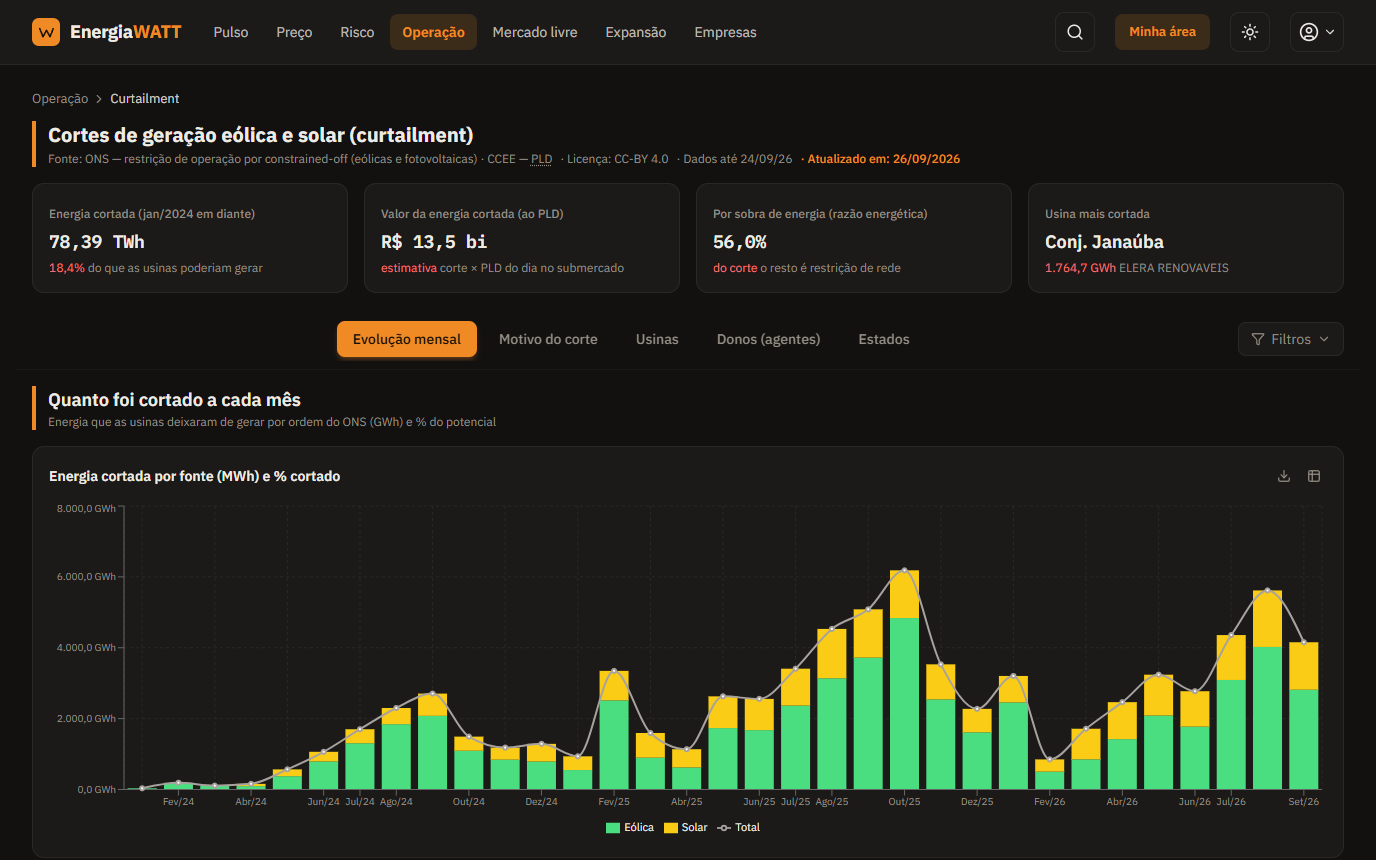Screen dimensions: 1376x860
Task: Open Donos (agentes) tab
Action: (x=768, y=339)
